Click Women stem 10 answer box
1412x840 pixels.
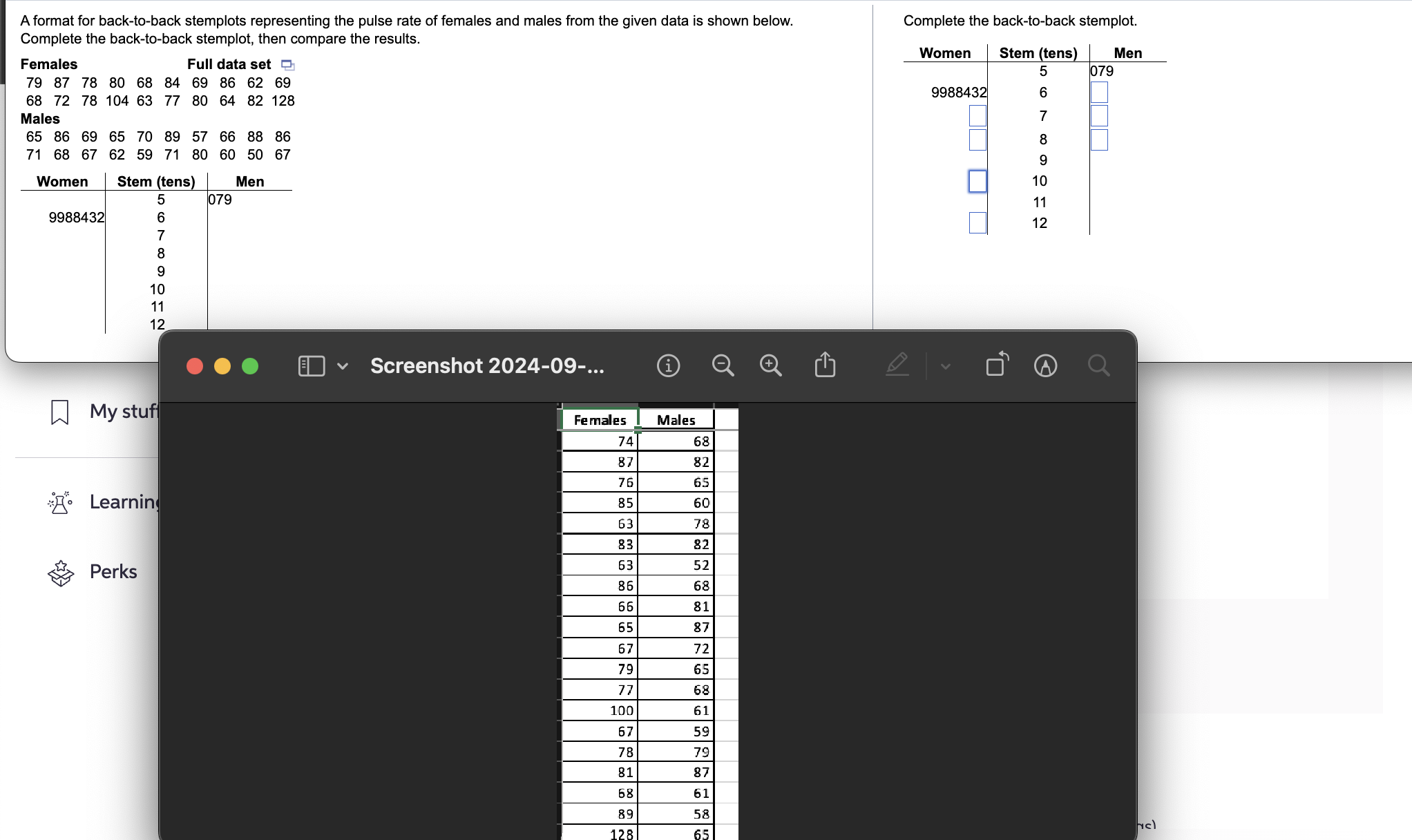(x=977, y=181)
